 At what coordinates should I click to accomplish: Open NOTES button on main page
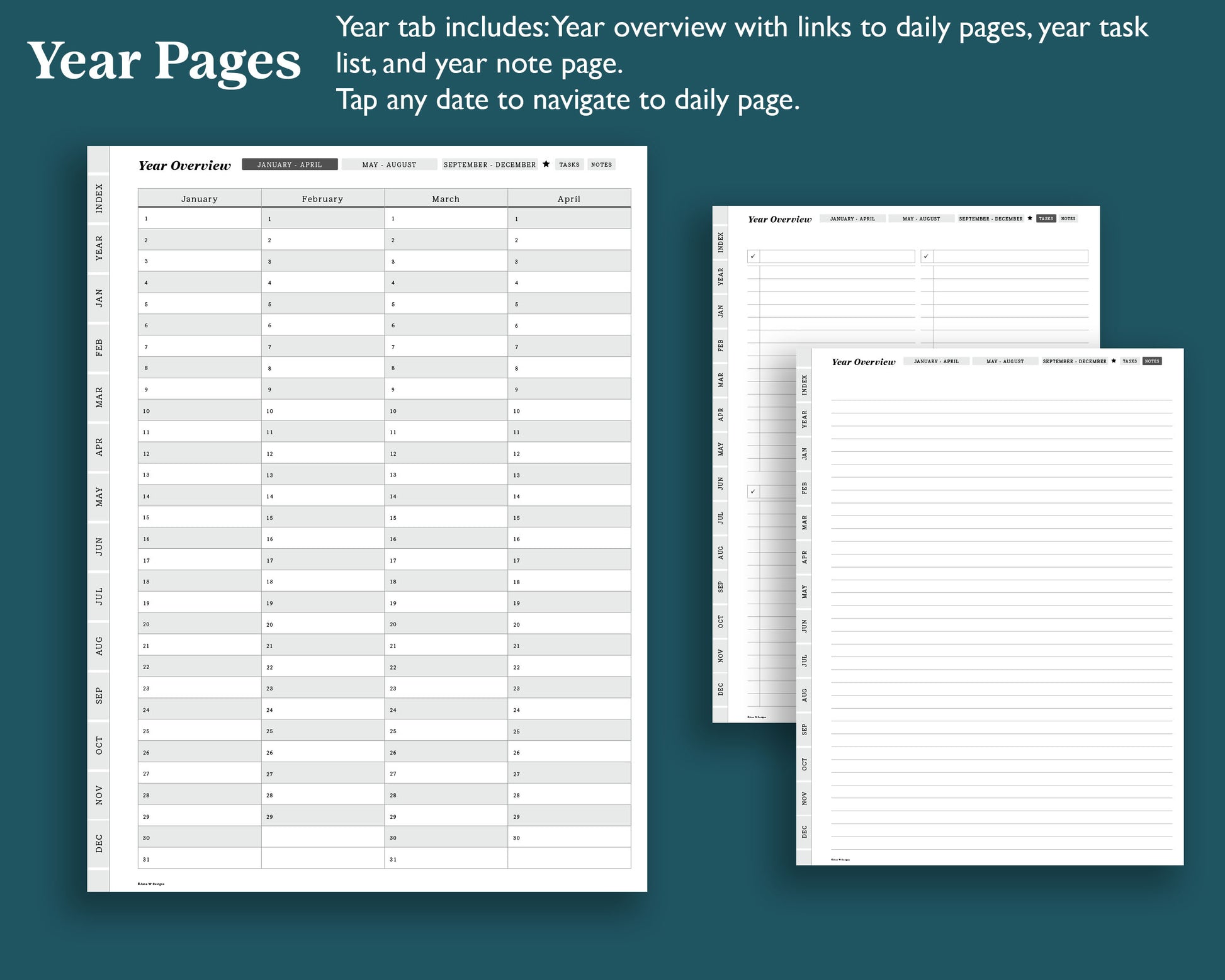(601, 164)
